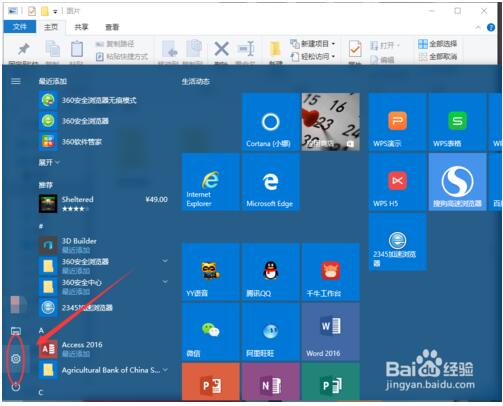Open 3D Builder in app list
Image resolution: width=503 pixels, height=406 pixels.
103,245
